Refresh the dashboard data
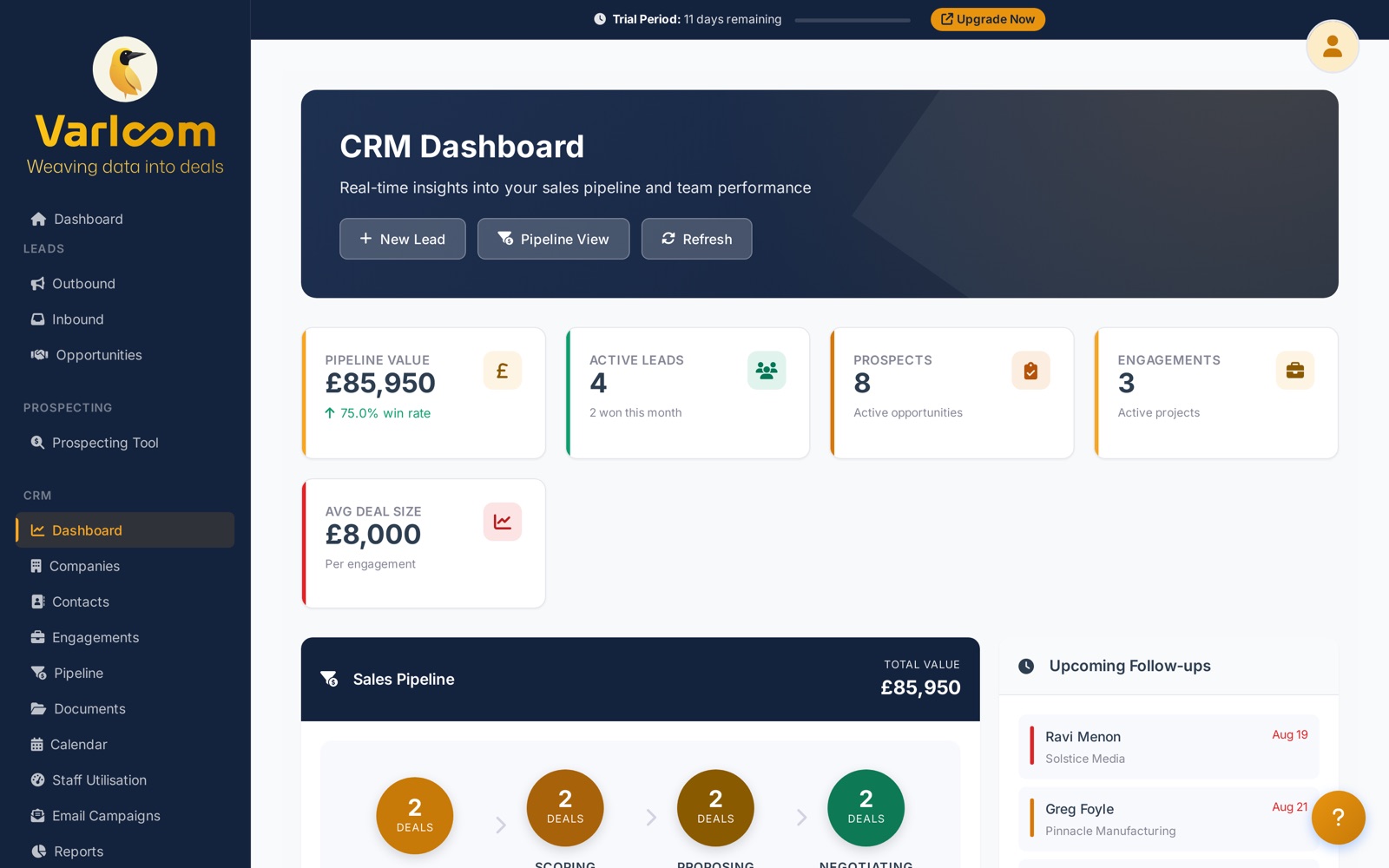Viewport: 1389px width, 868px height. (x=696, y=239)
